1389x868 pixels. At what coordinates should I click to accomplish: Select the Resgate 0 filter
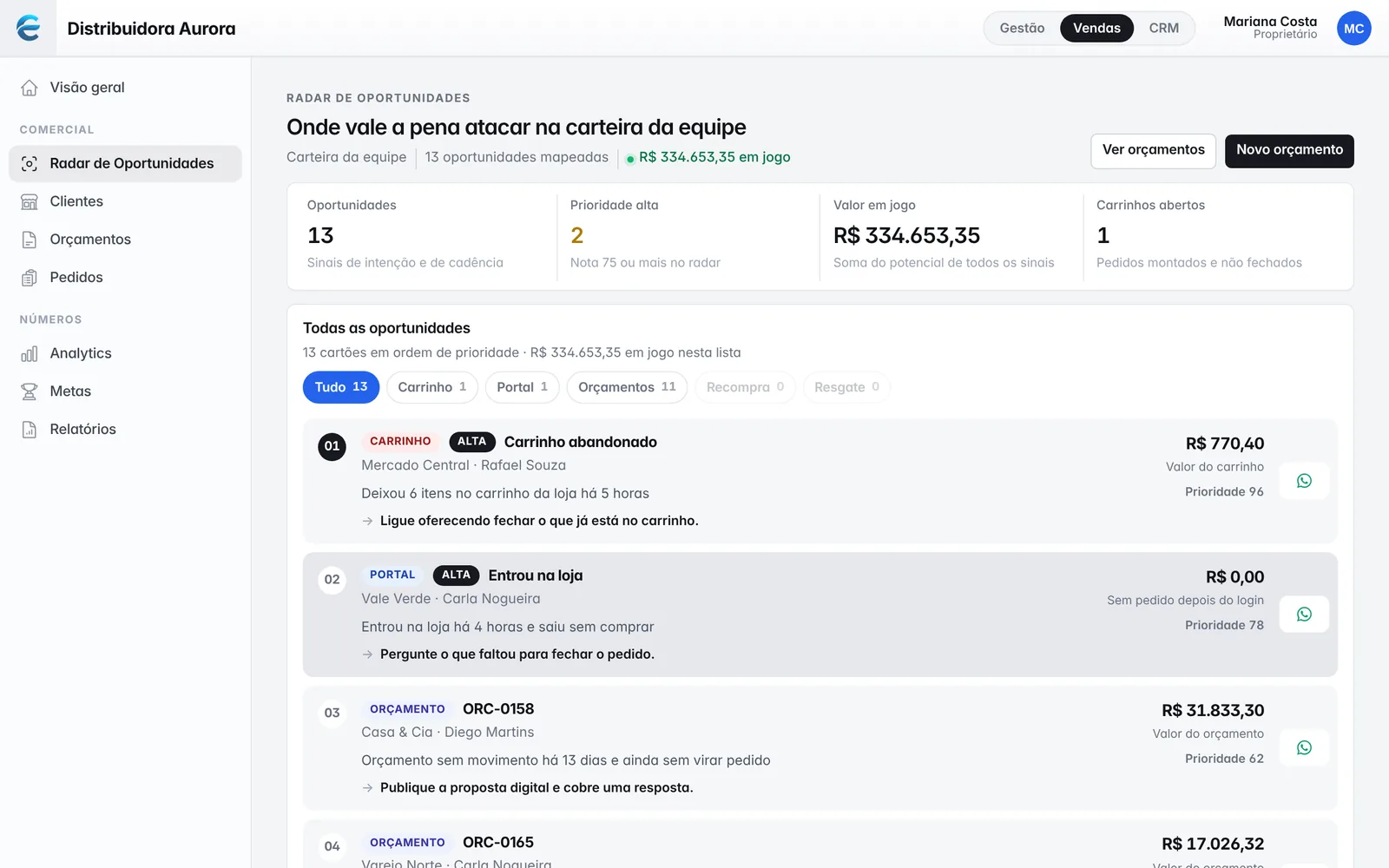tap(846, 387)
